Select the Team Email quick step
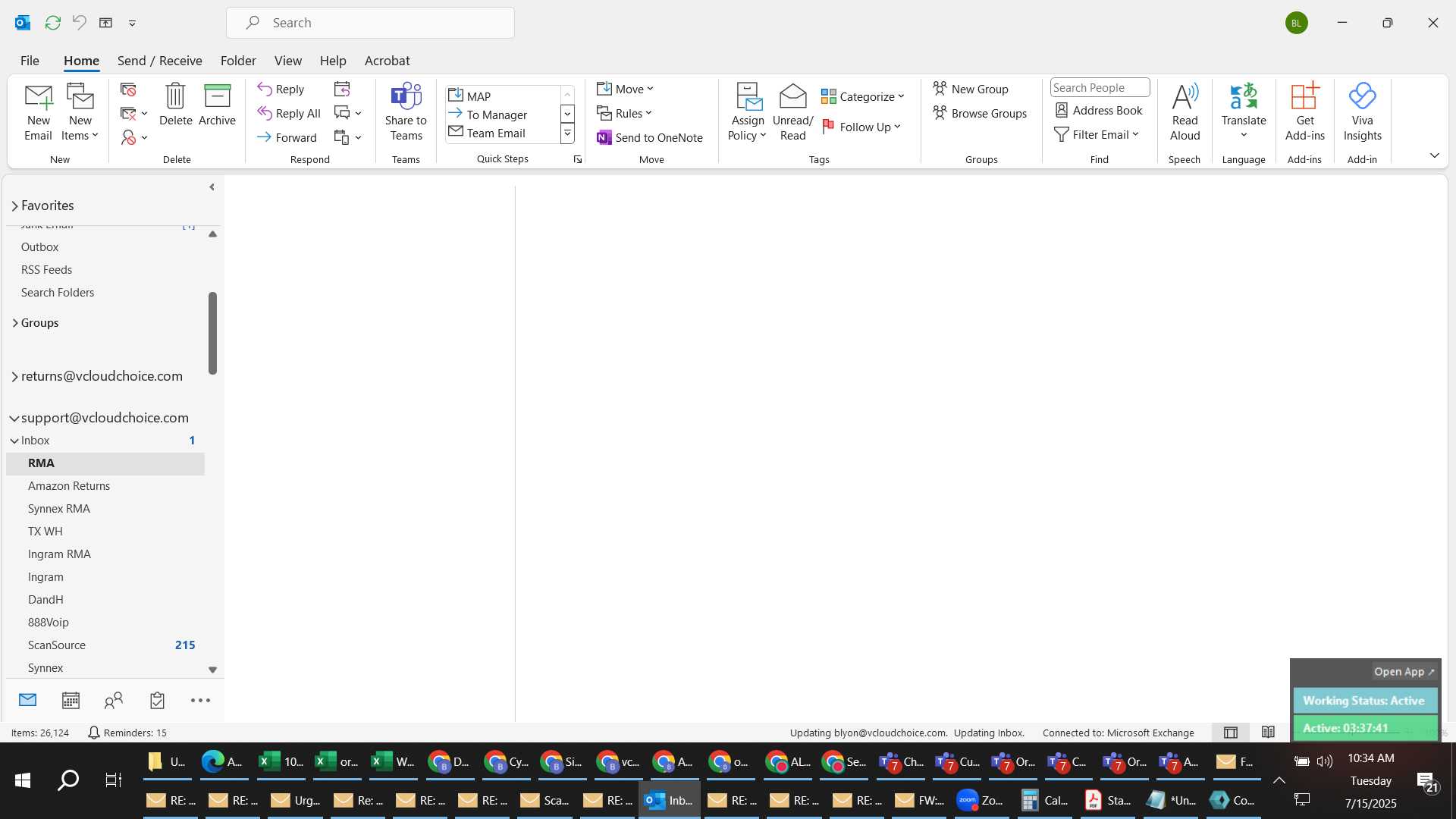This screenshot has height=819, width=1456. coord(504,133)
